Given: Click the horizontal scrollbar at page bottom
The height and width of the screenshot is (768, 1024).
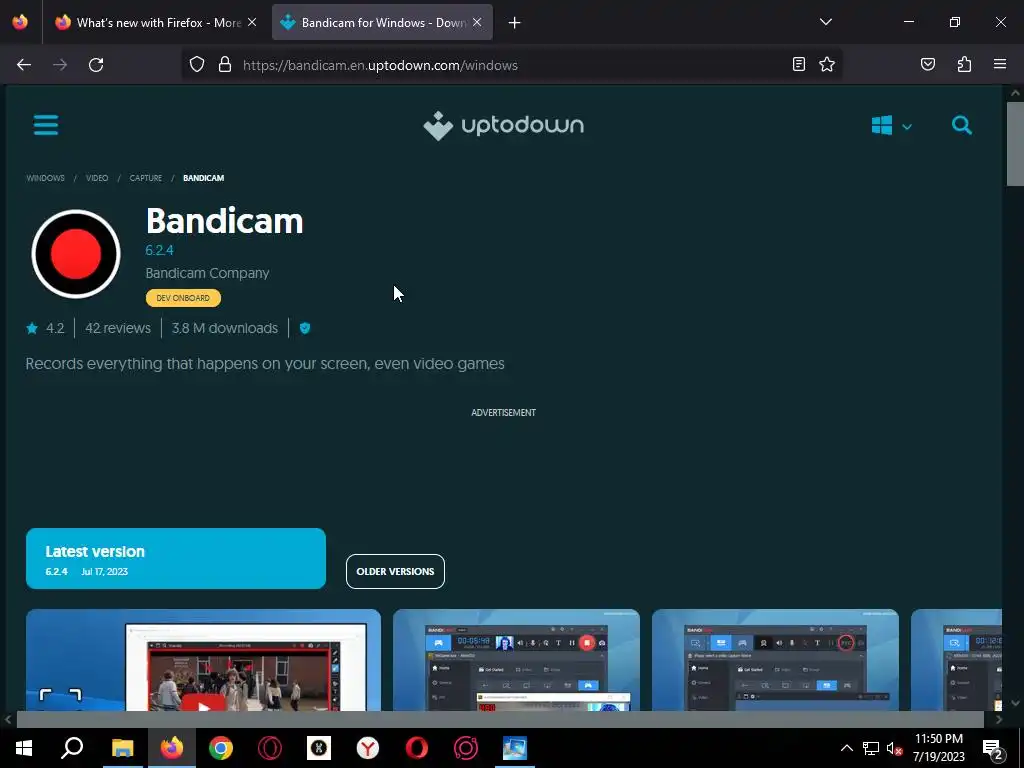Looking at the screenshot, I should click(500, 719).
